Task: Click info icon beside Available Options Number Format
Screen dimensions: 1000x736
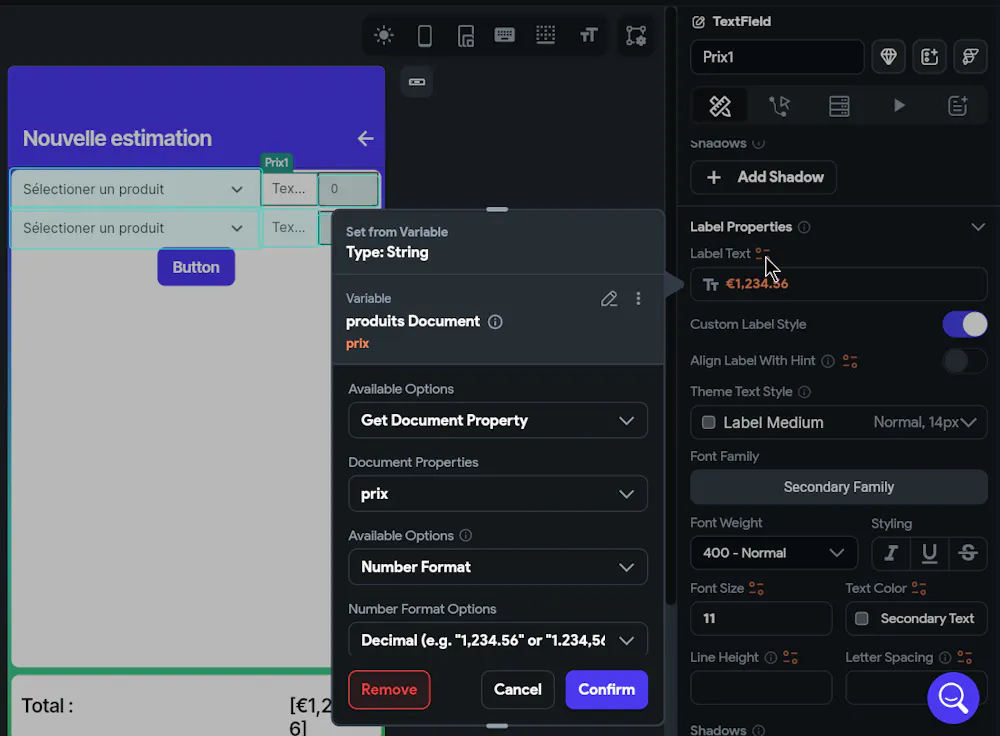Action: click(466, 535)
